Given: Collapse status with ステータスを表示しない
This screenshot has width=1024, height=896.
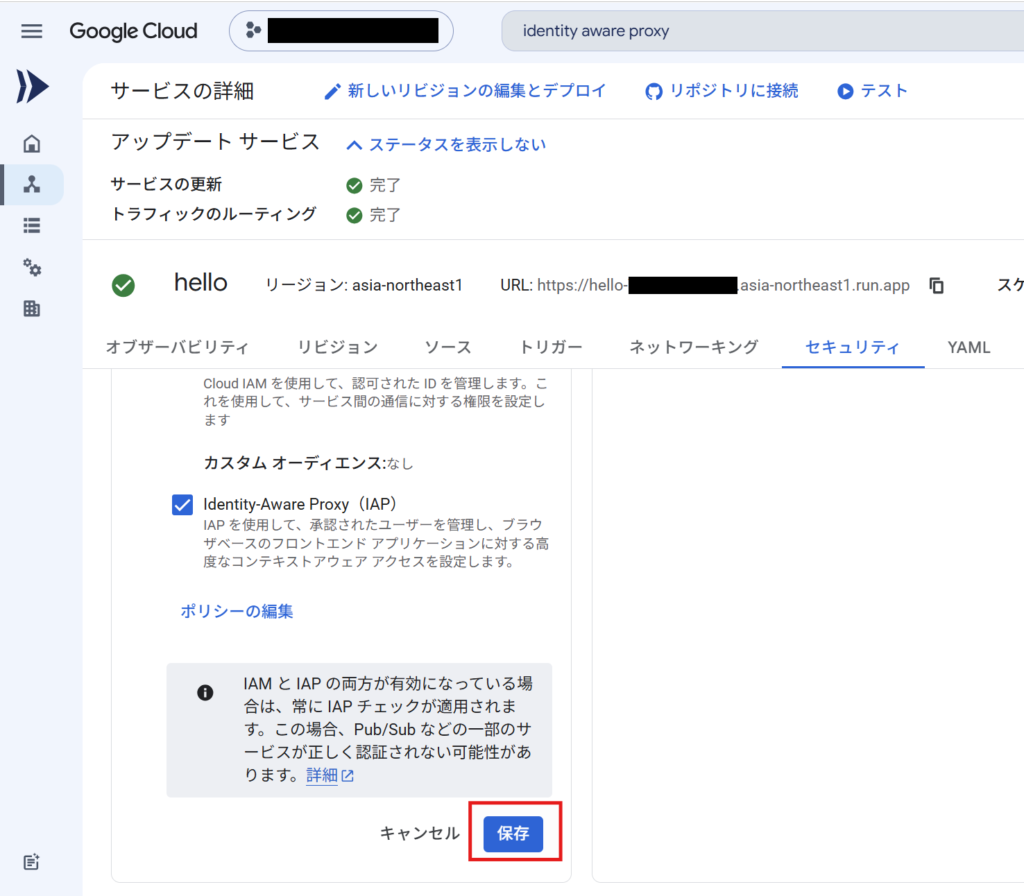Looking at the screenshot, I should click(446, 144).
